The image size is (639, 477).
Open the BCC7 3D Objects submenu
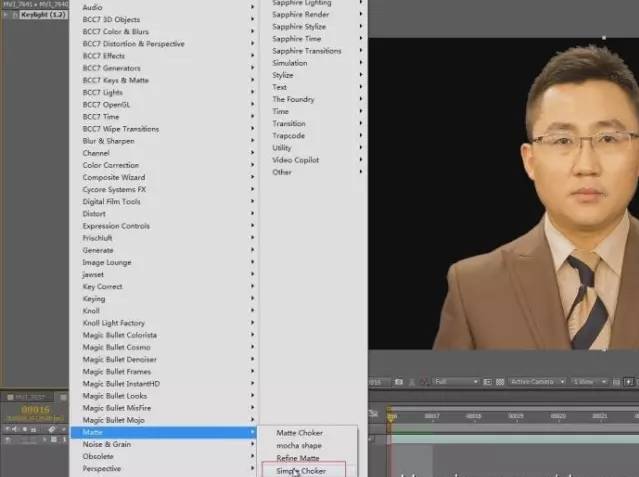(163, 20)
